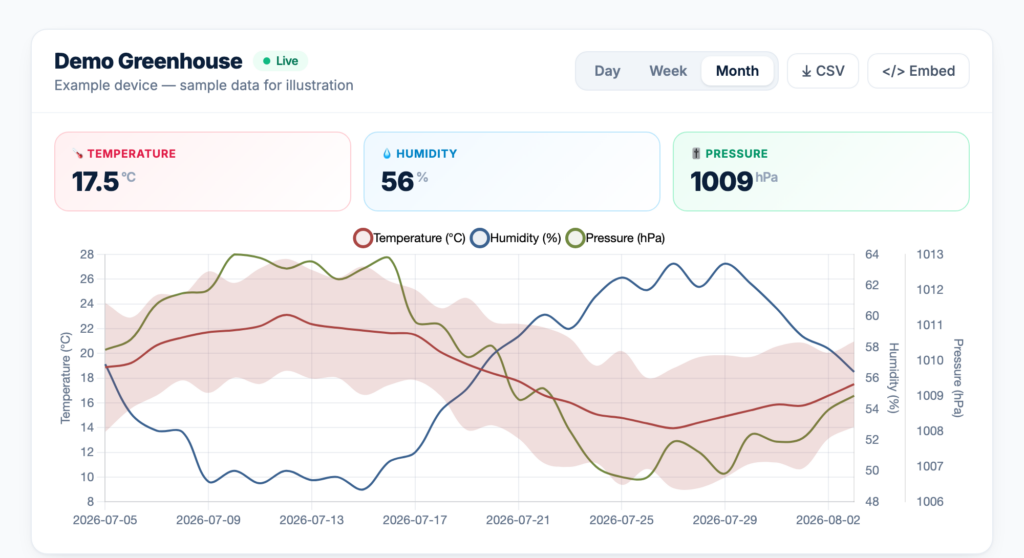Click the 56 % humidity reading card
The width and height of the screenshot is (1024, 558).
(511, 171)
